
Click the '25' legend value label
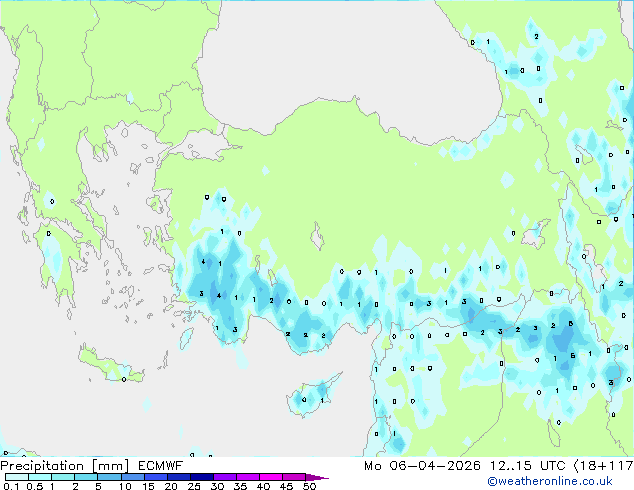194,486
